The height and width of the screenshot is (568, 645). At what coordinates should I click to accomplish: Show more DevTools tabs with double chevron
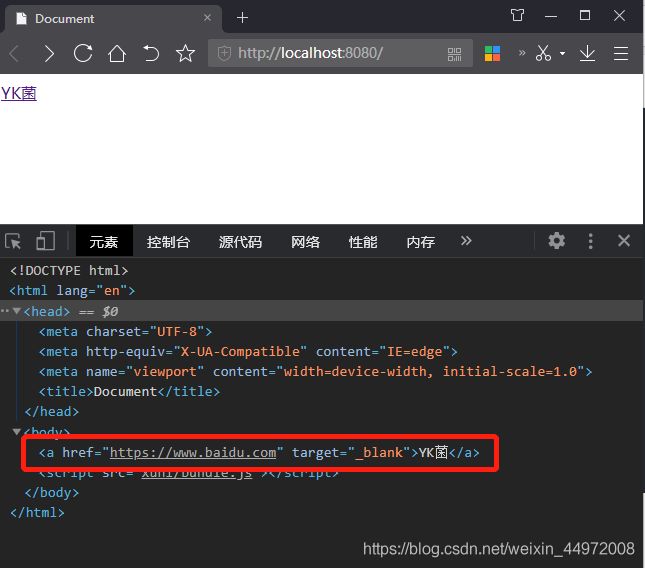click(x=466, y=241)
